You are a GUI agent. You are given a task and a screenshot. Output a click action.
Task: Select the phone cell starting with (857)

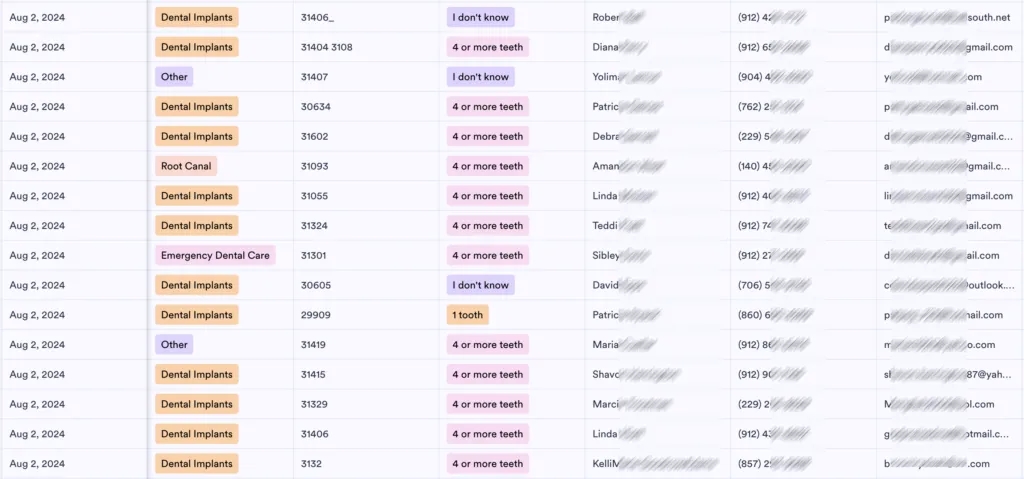[x=803, y=464]
